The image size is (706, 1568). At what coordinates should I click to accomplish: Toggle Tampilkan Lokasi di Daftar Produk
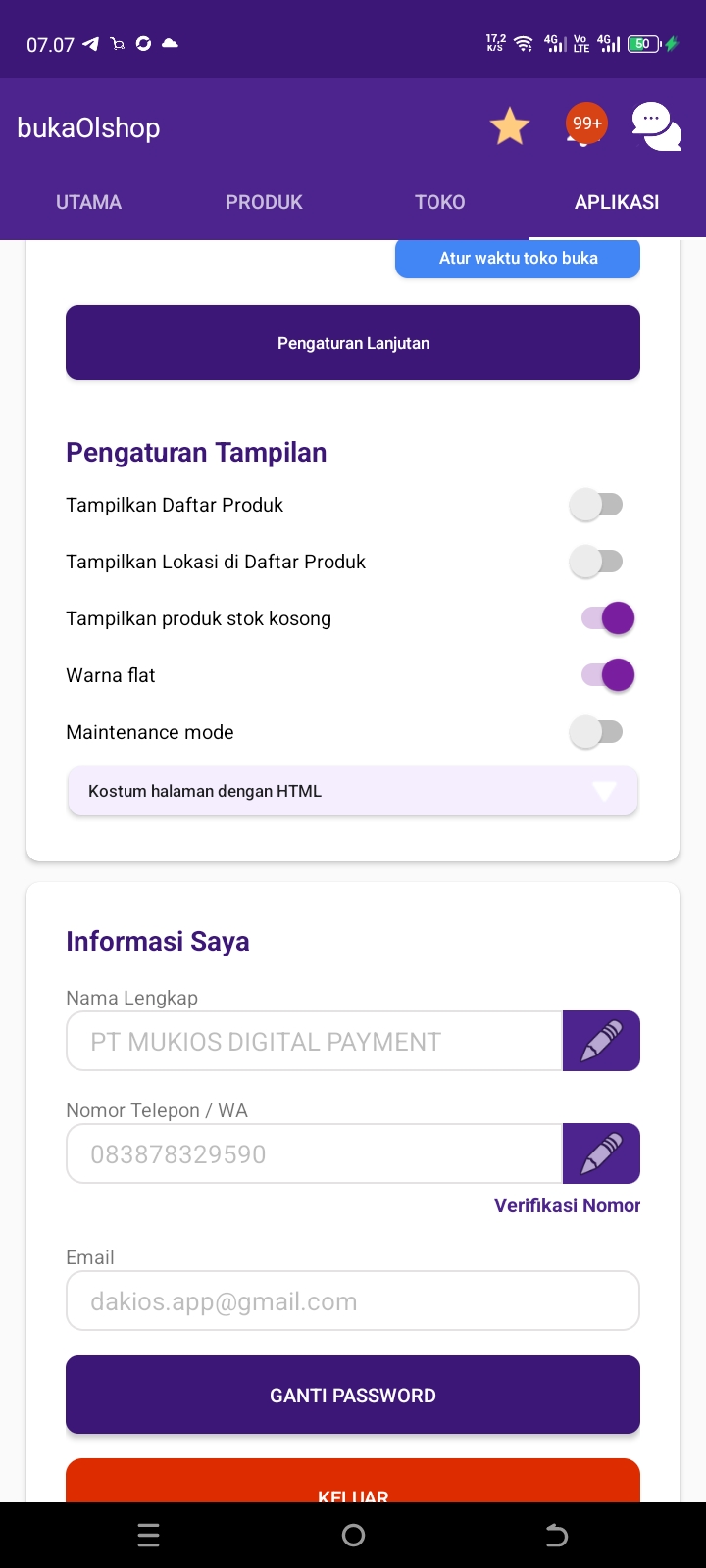[x=596, y=562]
